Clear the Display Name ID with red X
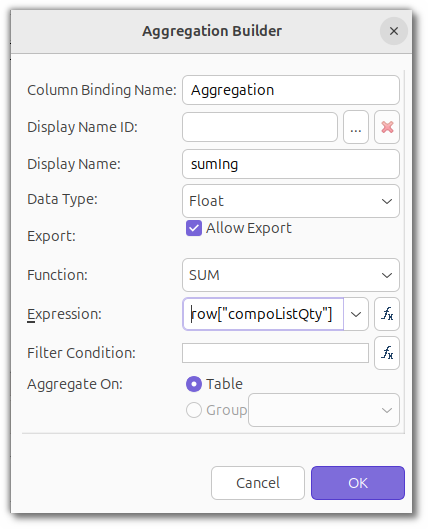This screenshot has width=428, height=529. pos(387,127)
